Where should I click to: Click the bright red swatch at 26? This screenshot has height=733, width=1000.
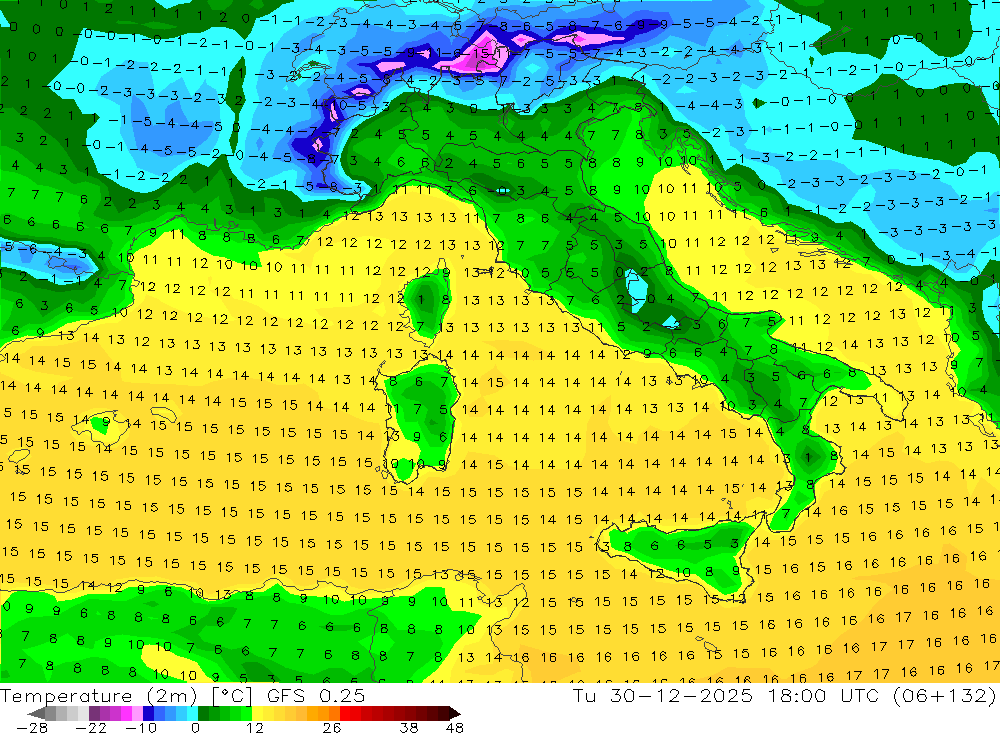click(x=345, y=713)
